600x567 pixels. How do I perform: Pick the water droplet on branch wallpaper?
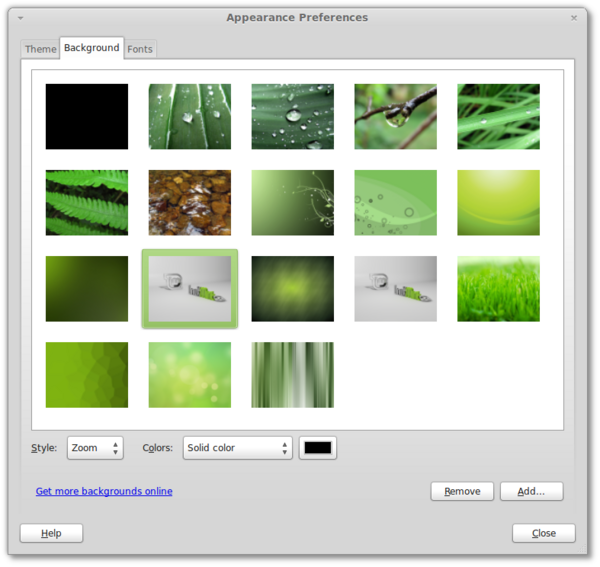point(395,116)
